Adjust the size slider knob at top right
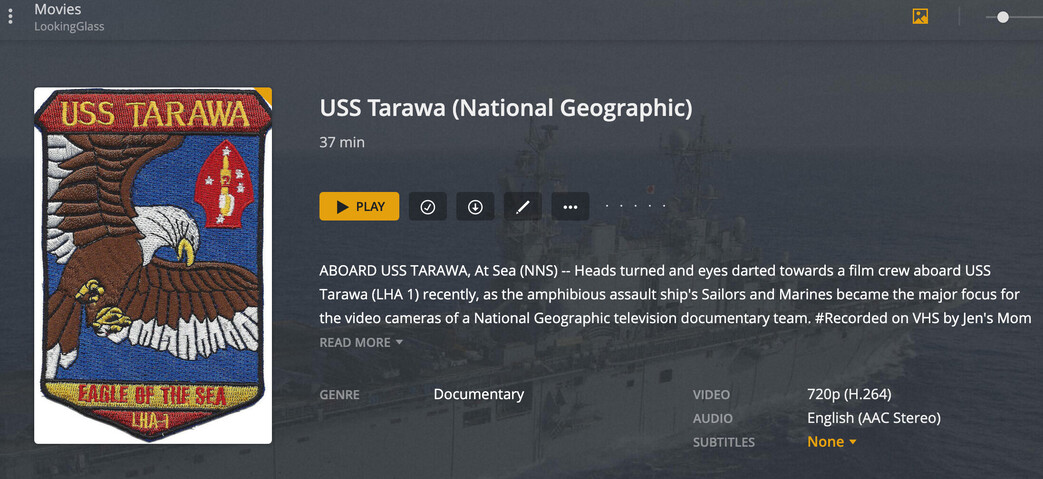1043x479 pixels. 1003,17
